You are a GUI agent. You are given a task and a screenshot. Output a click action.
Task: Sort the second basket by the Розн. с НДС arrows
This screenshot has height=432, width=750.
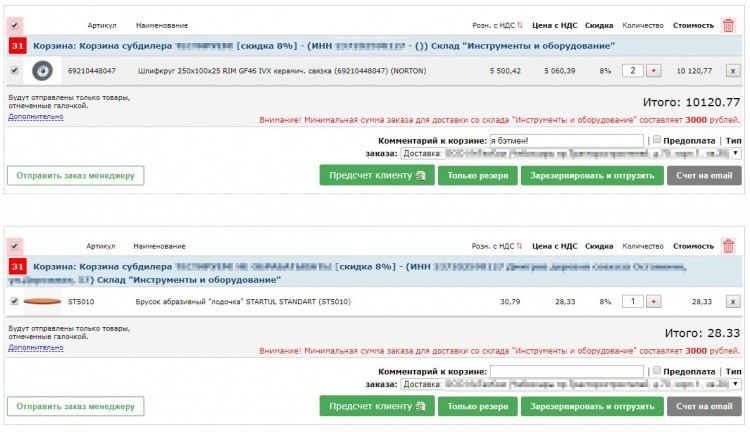(520, 246)
